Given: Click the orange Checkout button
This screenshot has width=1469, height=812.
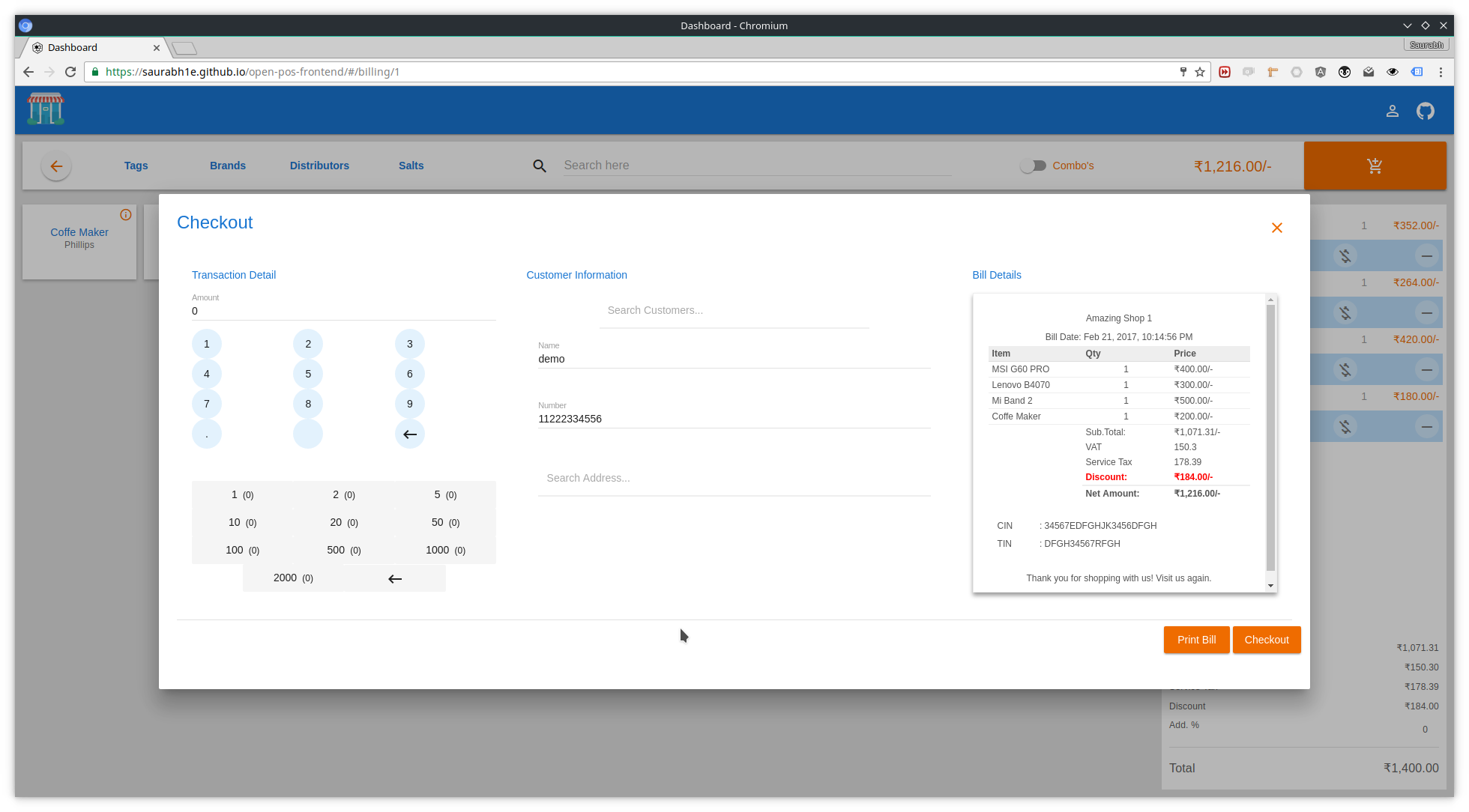Looking at the screenshot, I should (1266, 640).
